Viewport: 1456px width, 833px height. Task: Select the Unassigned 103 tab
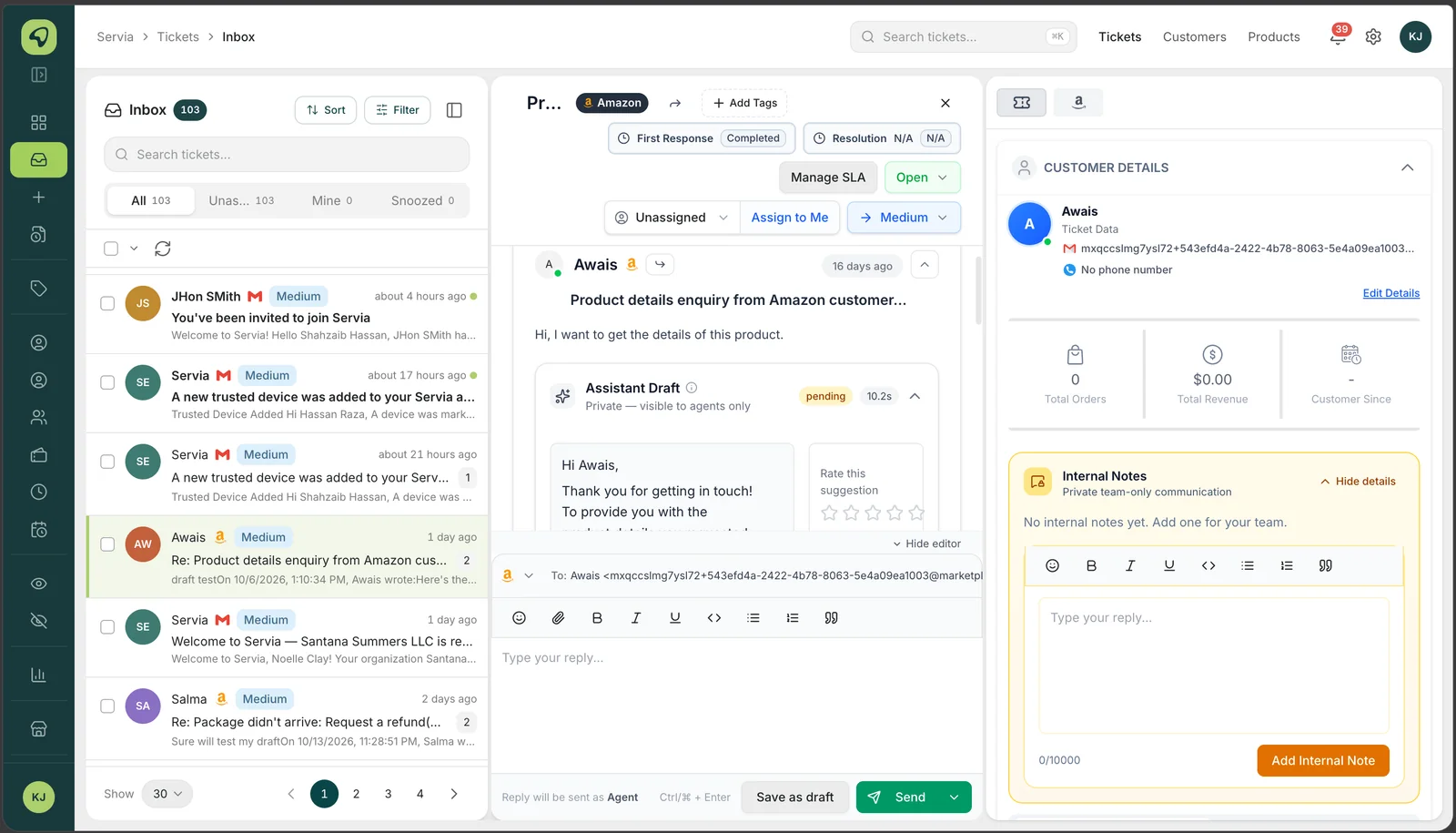coord(241,200)
